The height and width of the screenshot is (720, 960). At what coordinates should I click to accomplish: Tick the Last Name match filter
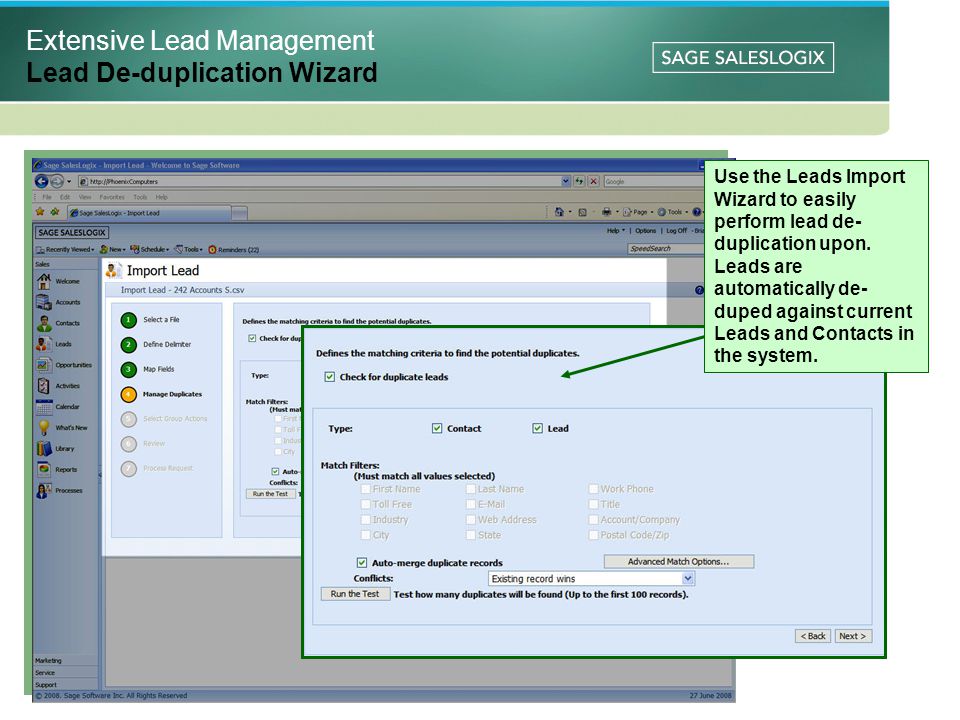471,489
